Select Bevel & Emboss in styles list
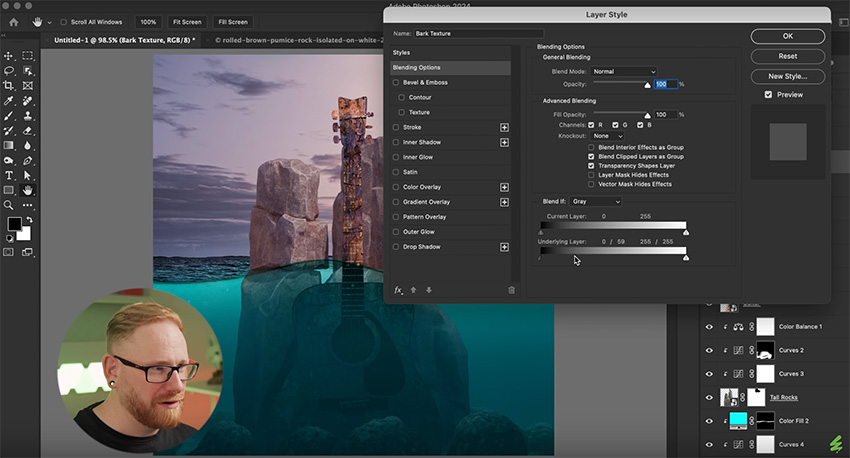The image size is (850, 458). point(425,82)
